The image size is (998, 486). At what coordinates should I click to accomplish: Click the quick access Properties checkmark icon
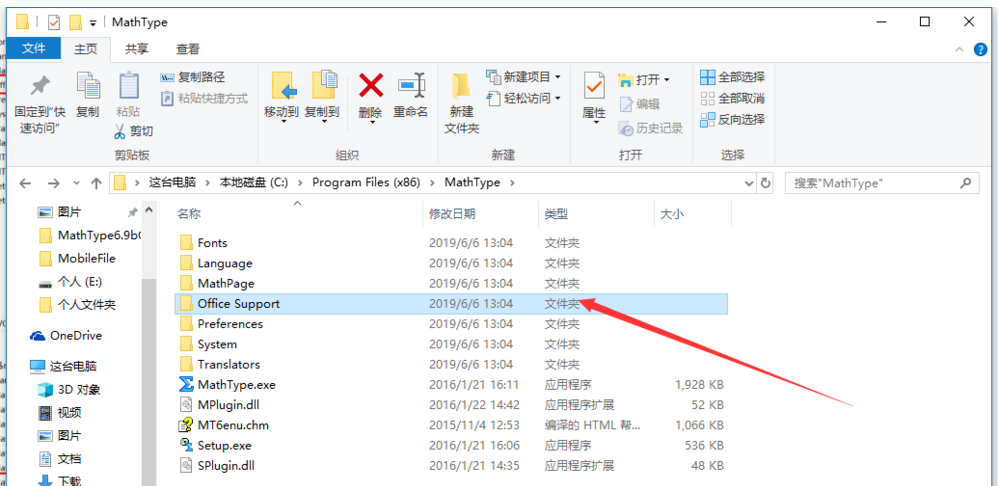coord(54,22)
